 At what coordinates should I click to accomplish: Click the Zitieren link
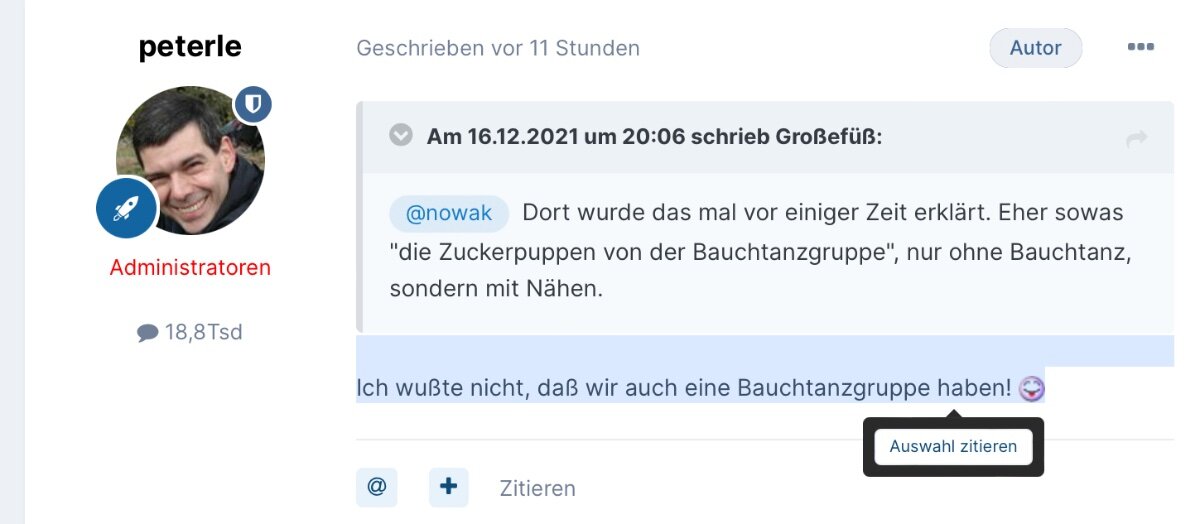click(x=538, y=488)
